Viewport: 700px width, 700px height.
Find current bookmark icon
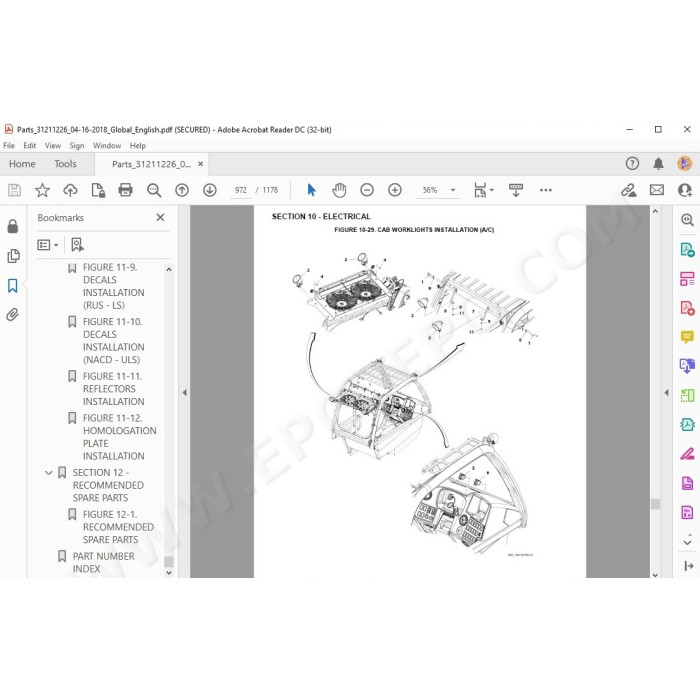pyautogui.click(x=77, y=245)
